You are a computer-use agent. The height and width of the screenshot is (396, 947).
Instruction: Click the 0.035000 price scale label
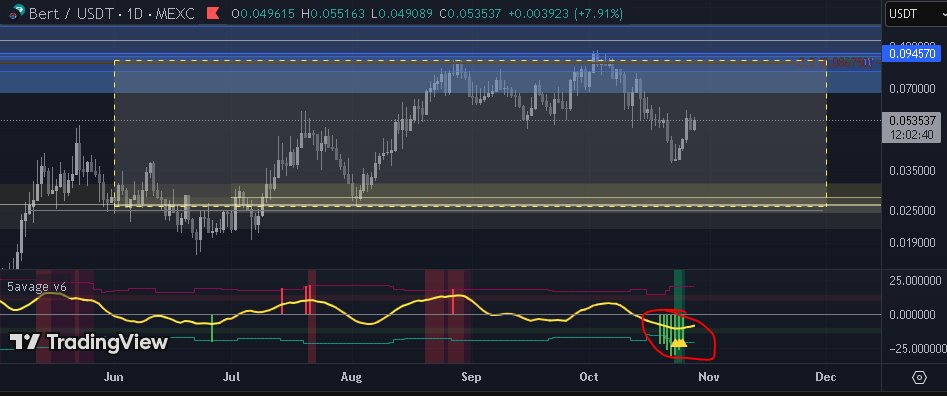coord(913,171)
